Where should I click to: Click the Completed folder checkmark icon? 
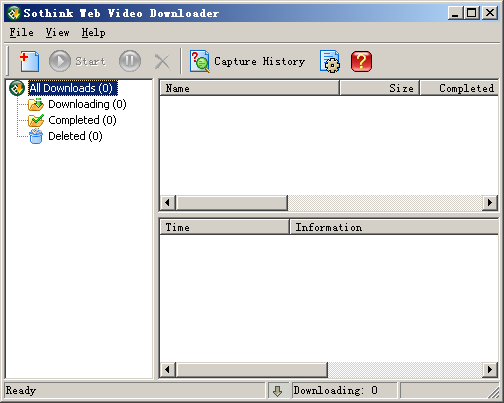(x=36, y=120)
